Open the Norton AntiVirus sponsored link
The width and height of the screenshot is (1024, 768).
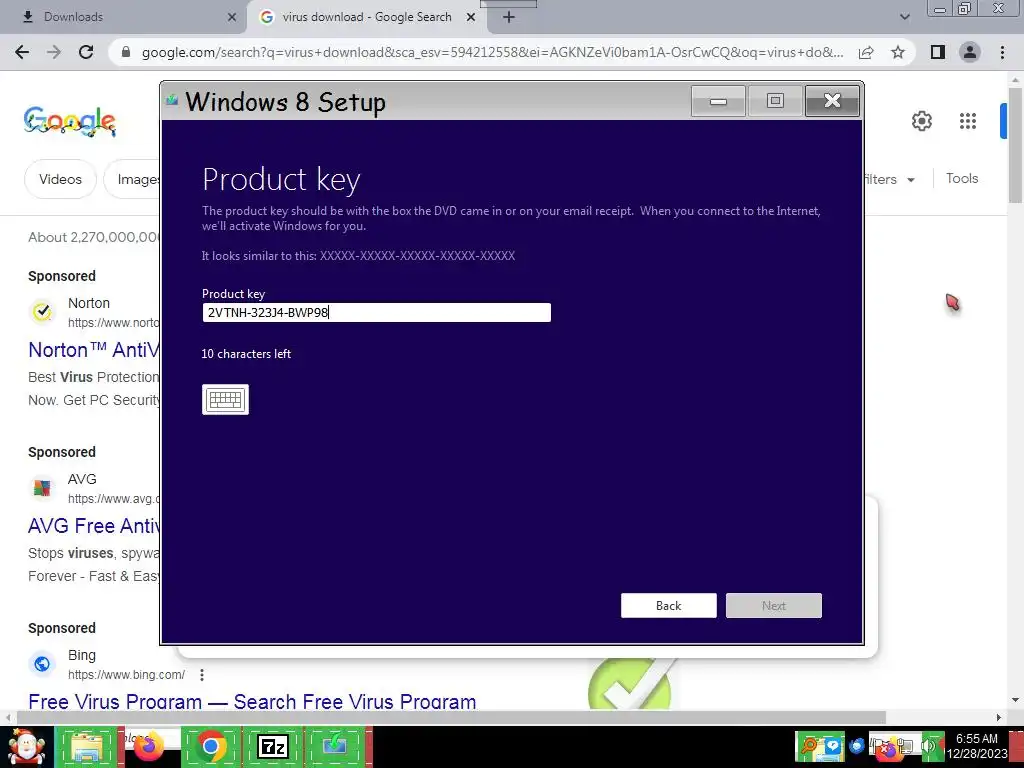point(94,350)
